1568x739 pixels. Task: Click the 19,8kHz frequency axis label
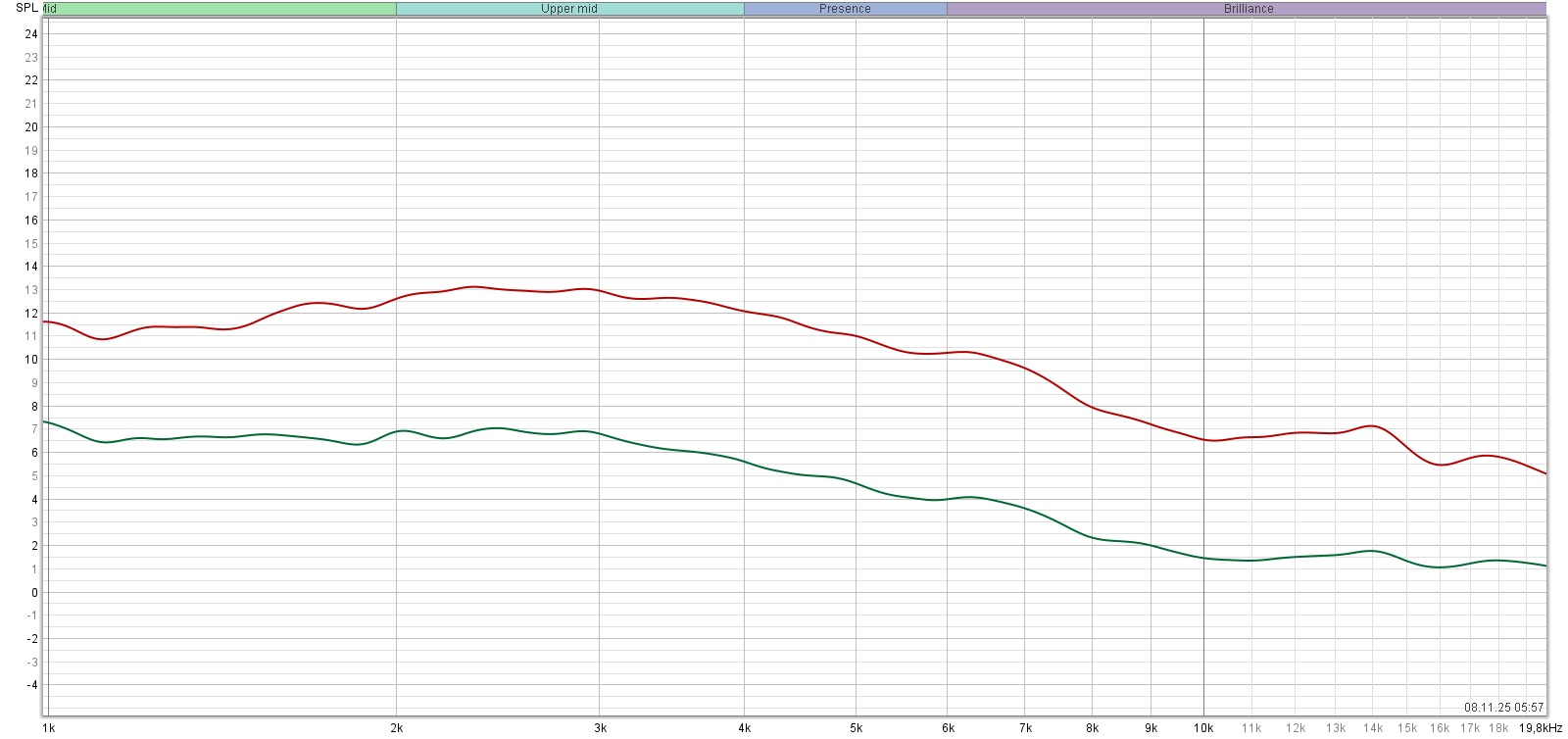point(1540,728)
